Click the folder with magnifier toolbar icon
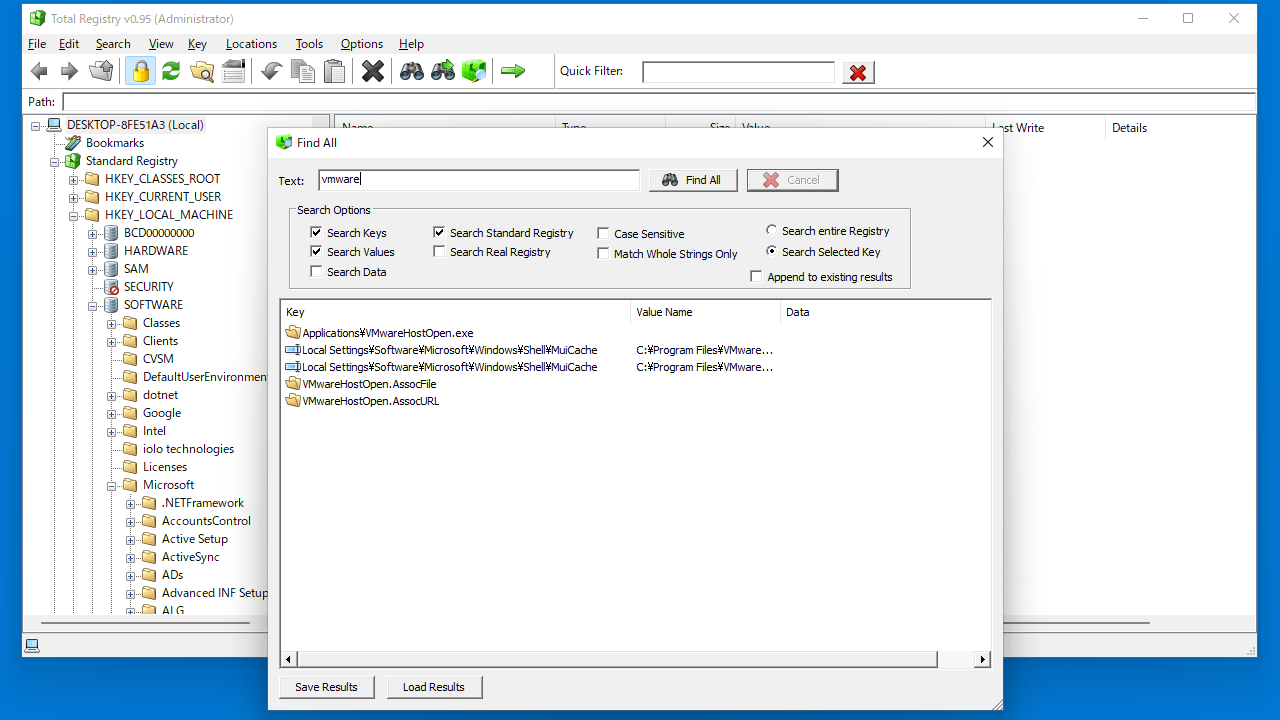Screen dimensions: 1280x720 click(202, 71)
